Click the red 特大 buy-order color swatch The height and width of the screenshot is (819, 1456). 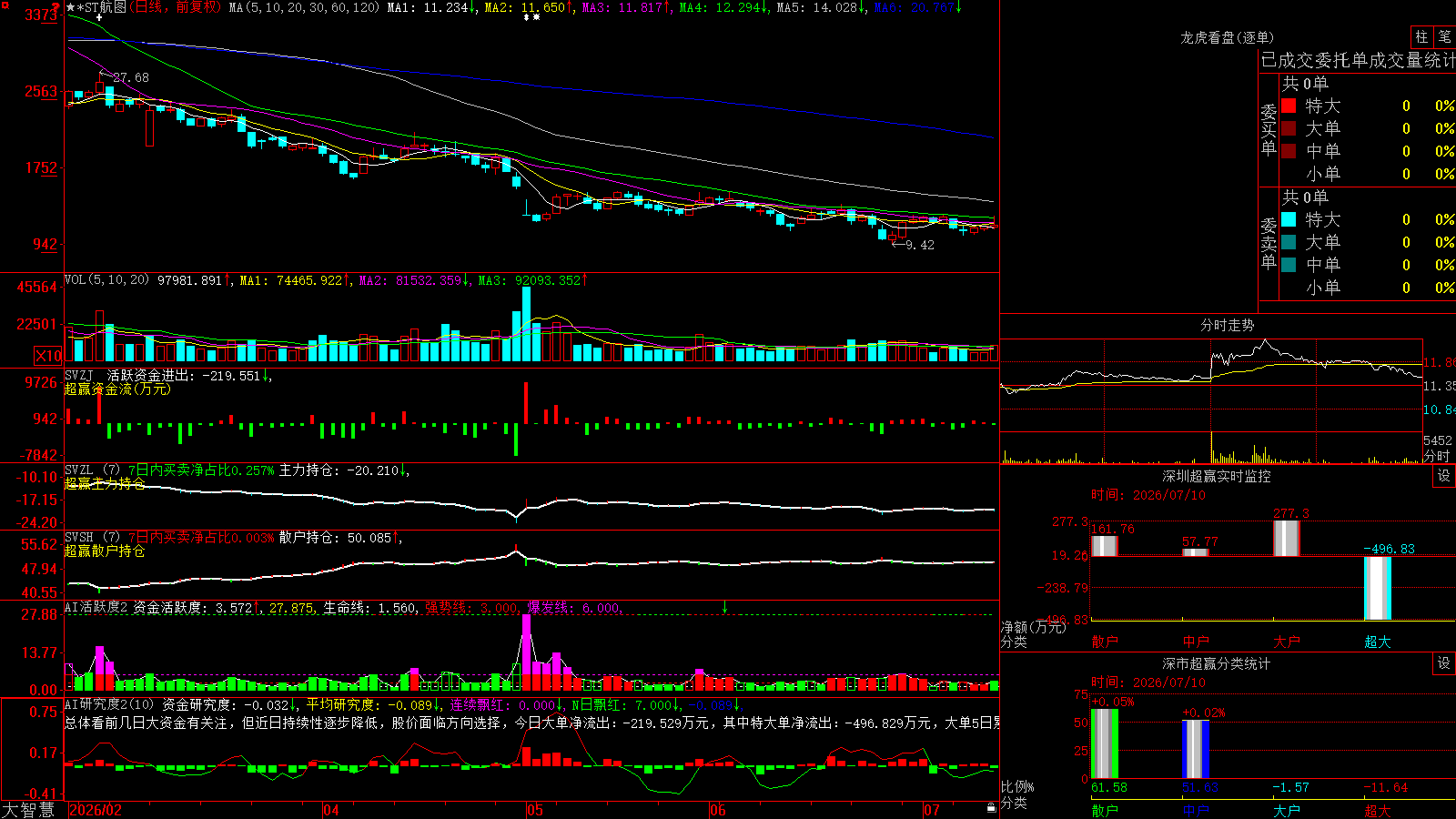pyautogui.click(x=1289, y=106)
